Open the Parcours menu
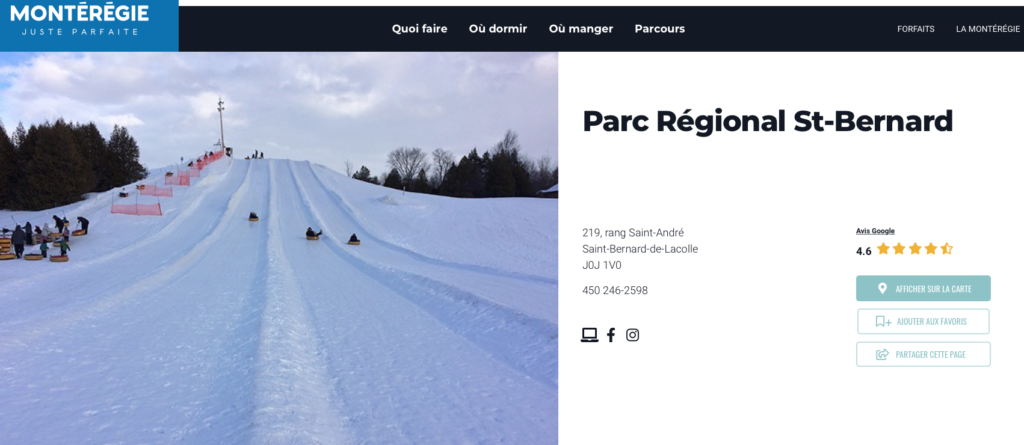The height and width of the screenshot is (445, 1024). pyautogui.click(x=660, y=29)
